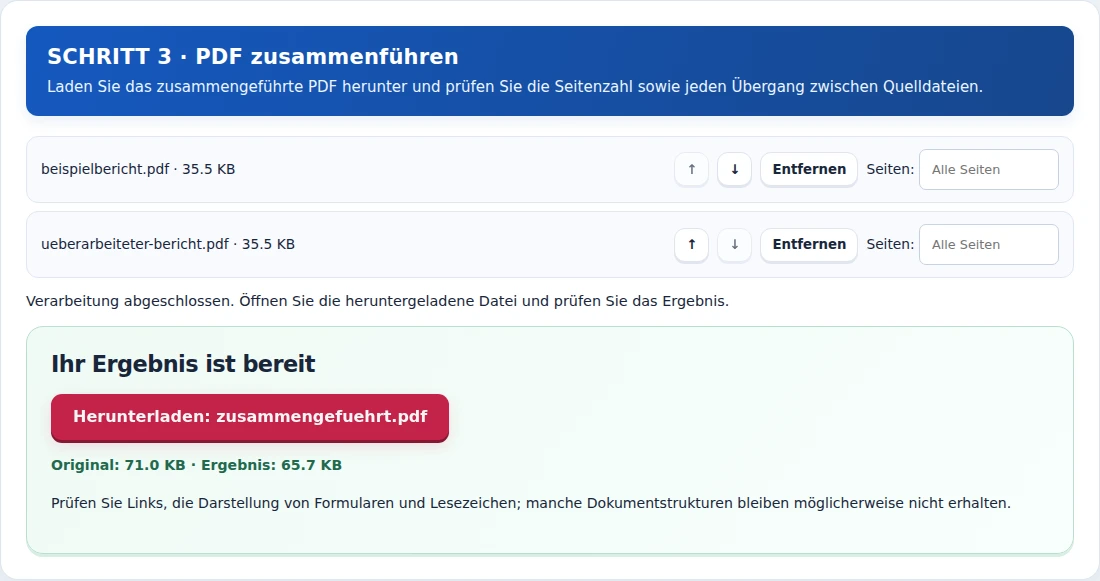Focus Seiten field for ueberarbeiteter-bericht.pdf
Image resolution: width=1100 pixels, height=581 pixels.
(x=988, y=244)
